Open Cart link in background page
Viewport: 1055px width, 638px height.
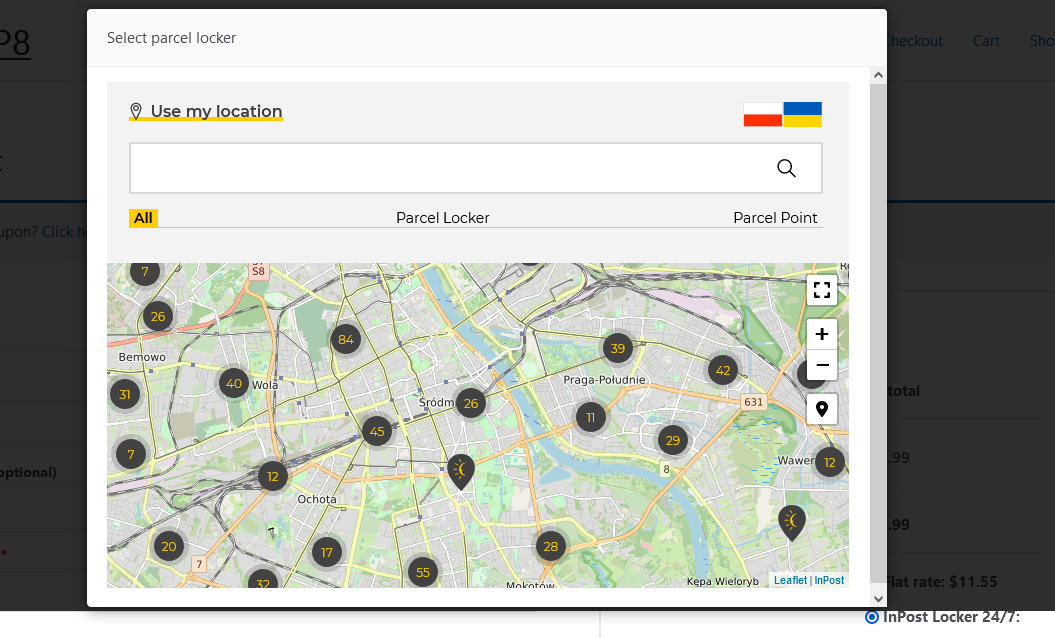pyautogui.click(x=986, y=41)
